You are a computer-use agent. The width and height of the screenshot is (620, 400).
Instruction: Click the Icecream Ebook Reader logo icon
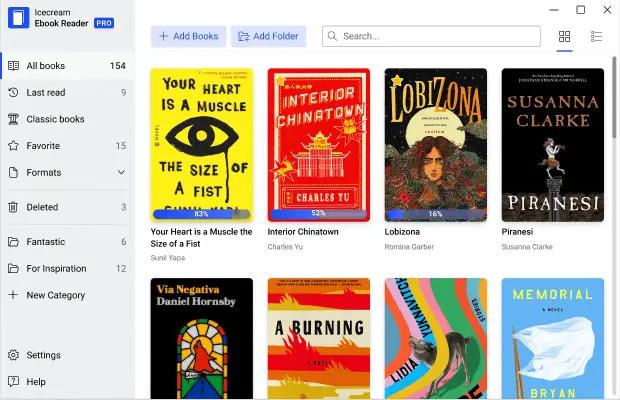(18, 18)
